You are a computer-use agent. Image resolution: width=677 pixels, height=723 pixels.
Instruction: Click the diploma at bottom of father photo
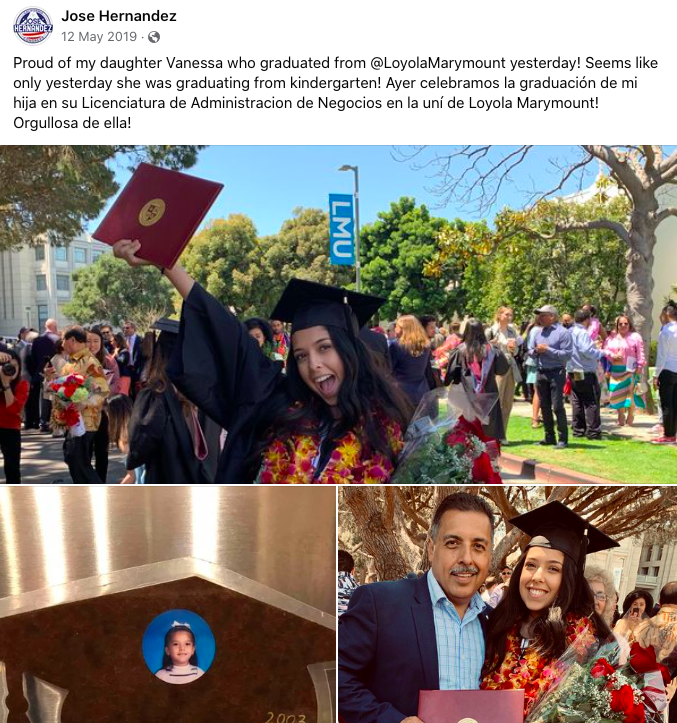pos(471,706)
